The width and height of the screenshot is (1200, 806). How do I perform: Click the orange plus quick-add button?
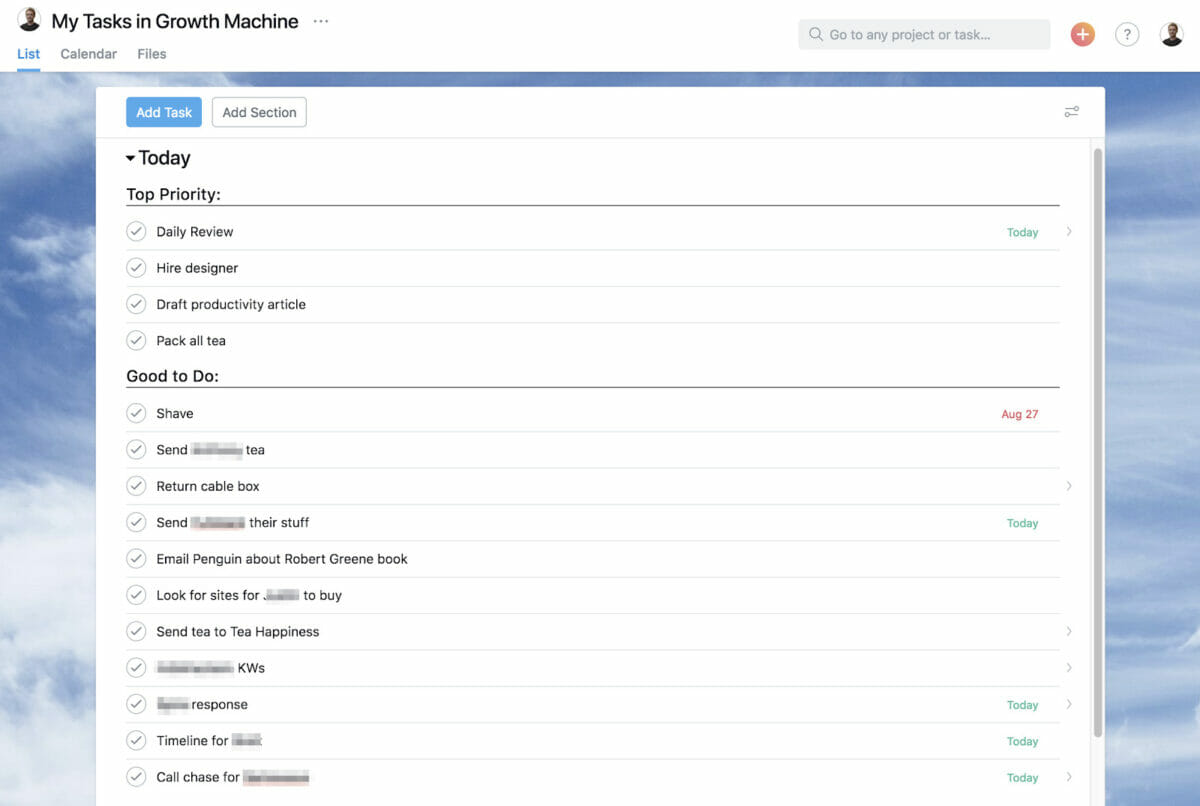click(x=1082, y=34)
